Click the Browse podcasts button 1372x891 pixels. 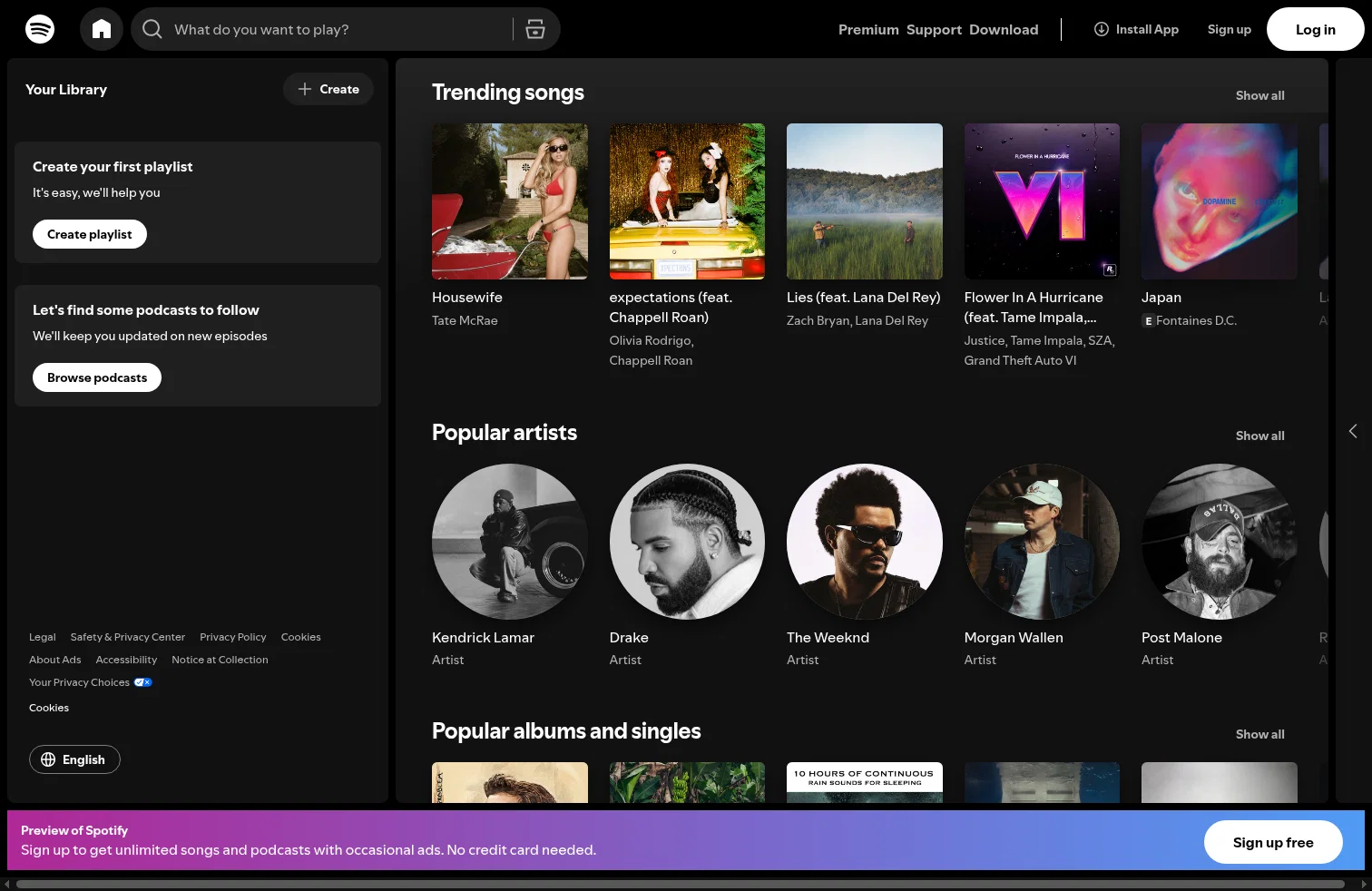tap(97, 377)
